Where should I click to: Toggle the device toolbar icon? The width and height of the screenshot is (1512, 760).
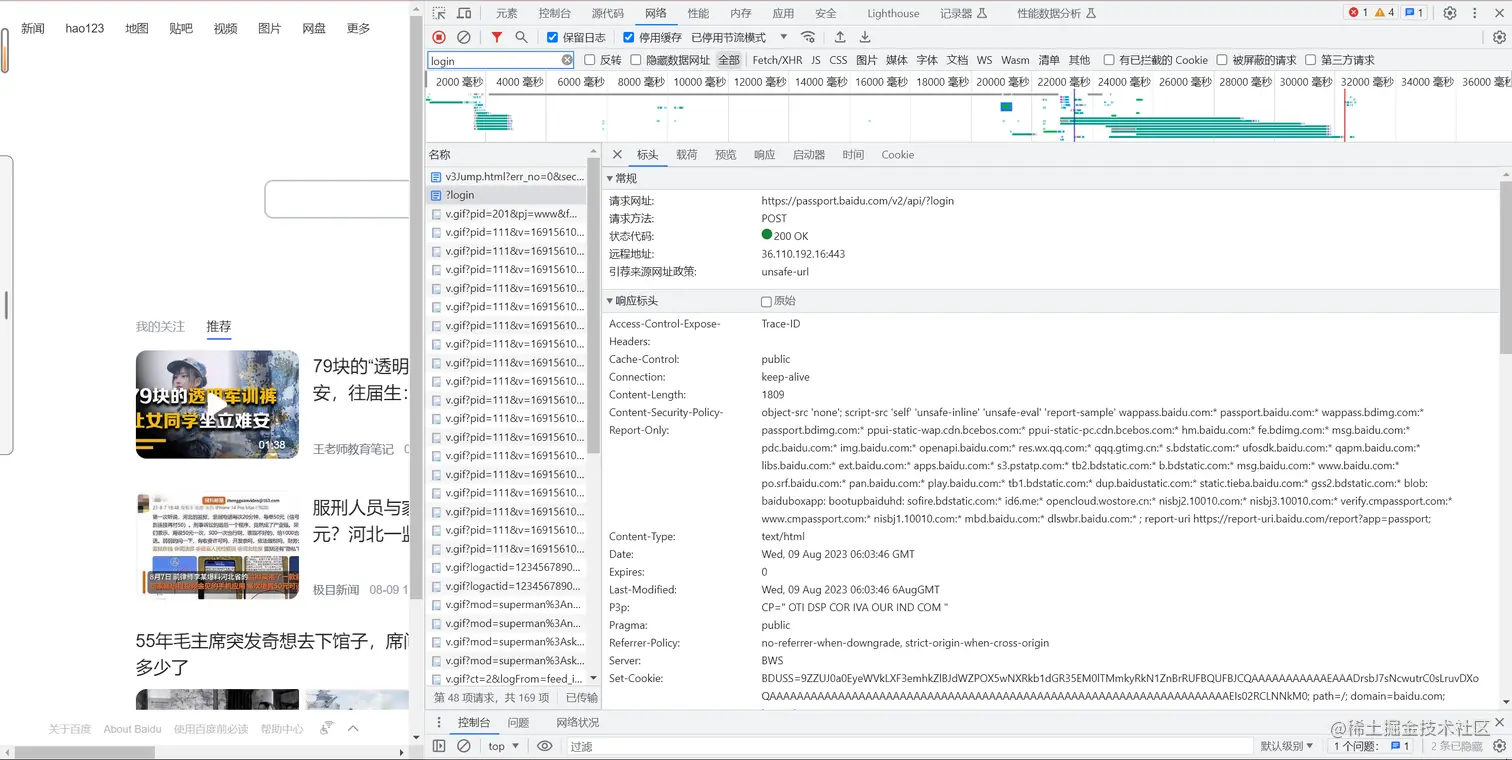[464, 13]
